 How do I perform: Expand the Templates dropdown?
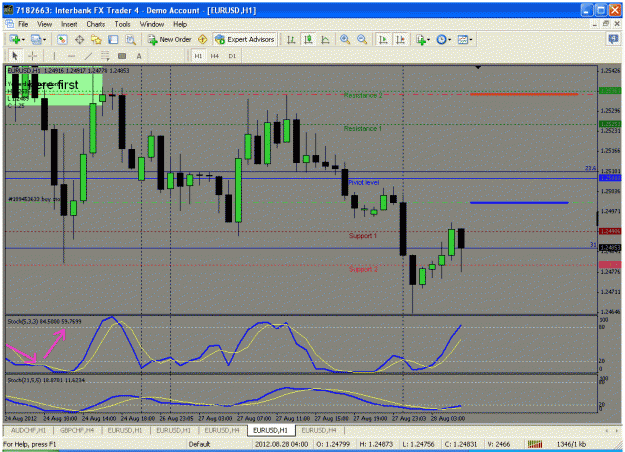click(x=471, y=39)
